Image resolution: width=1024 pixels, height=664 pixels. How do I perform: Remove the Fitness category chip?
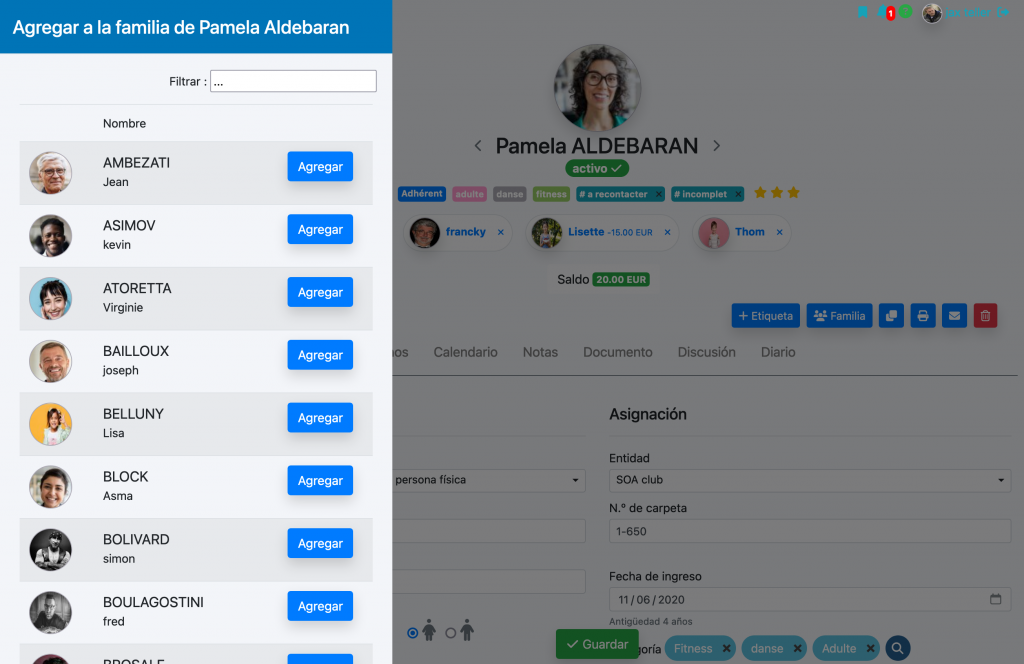coord(726,648)
